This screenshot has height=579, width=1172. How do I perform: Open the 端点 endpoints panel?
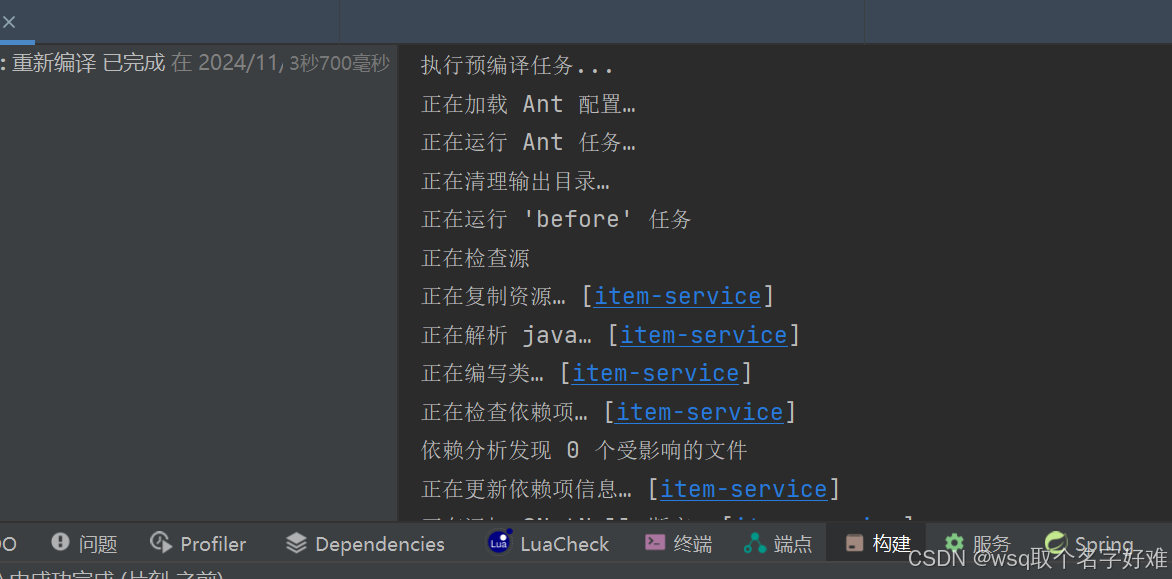click(x=791, y=543)
